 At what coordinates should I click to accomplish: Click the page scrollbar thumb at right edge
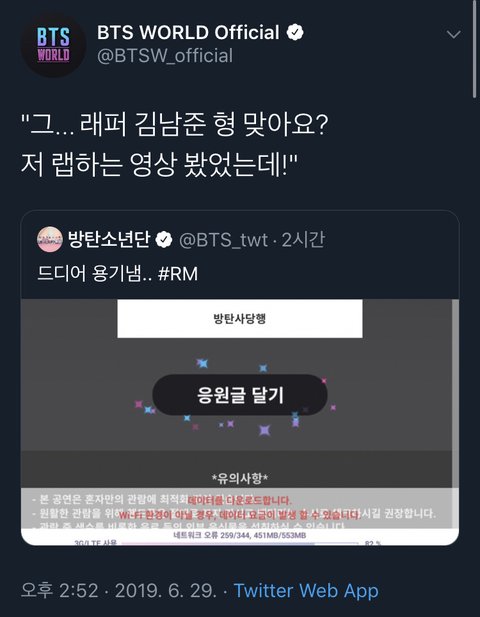coord(474,49)
